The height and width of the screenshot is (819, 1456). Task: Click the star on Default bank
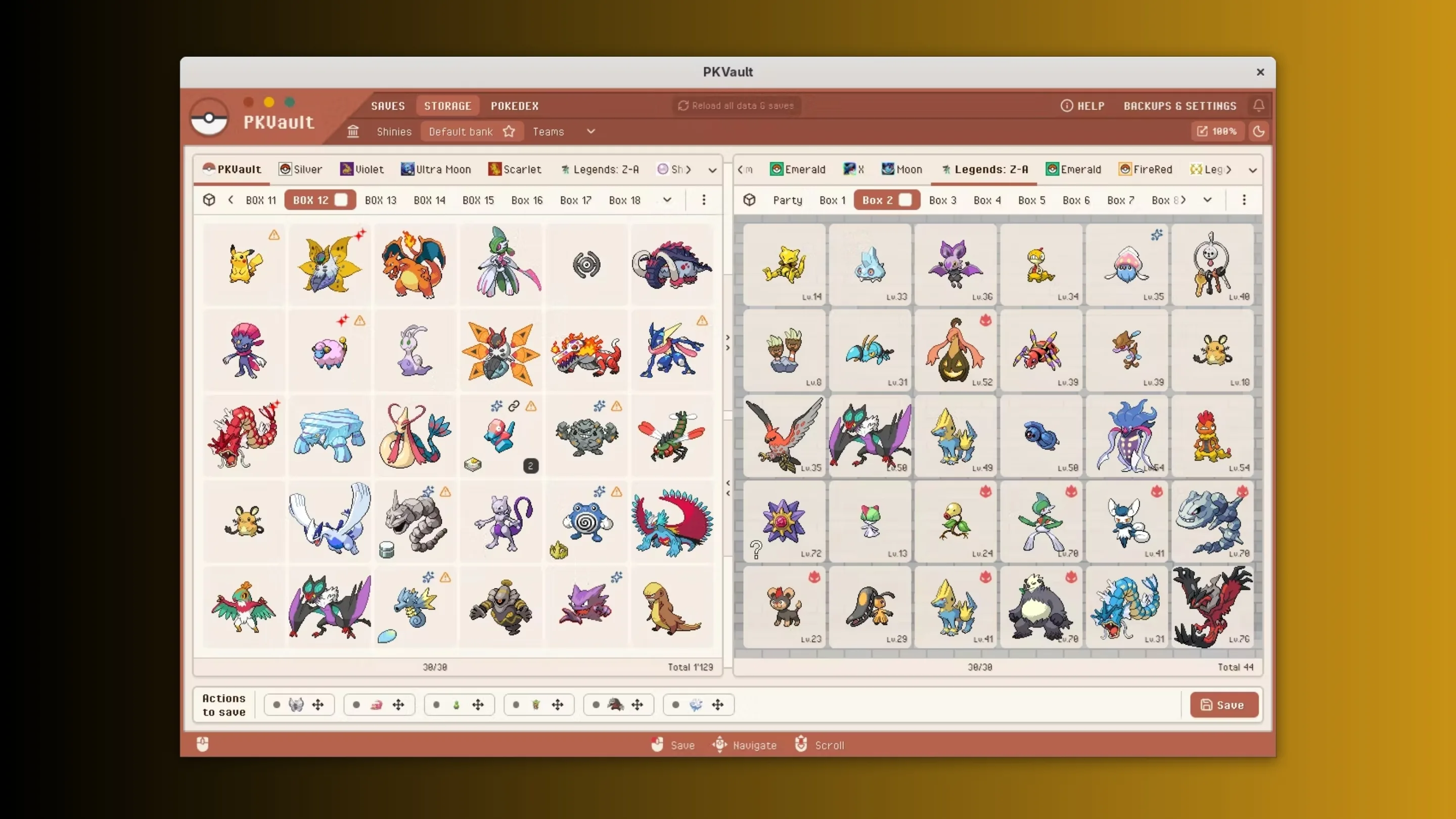point(509,131)
